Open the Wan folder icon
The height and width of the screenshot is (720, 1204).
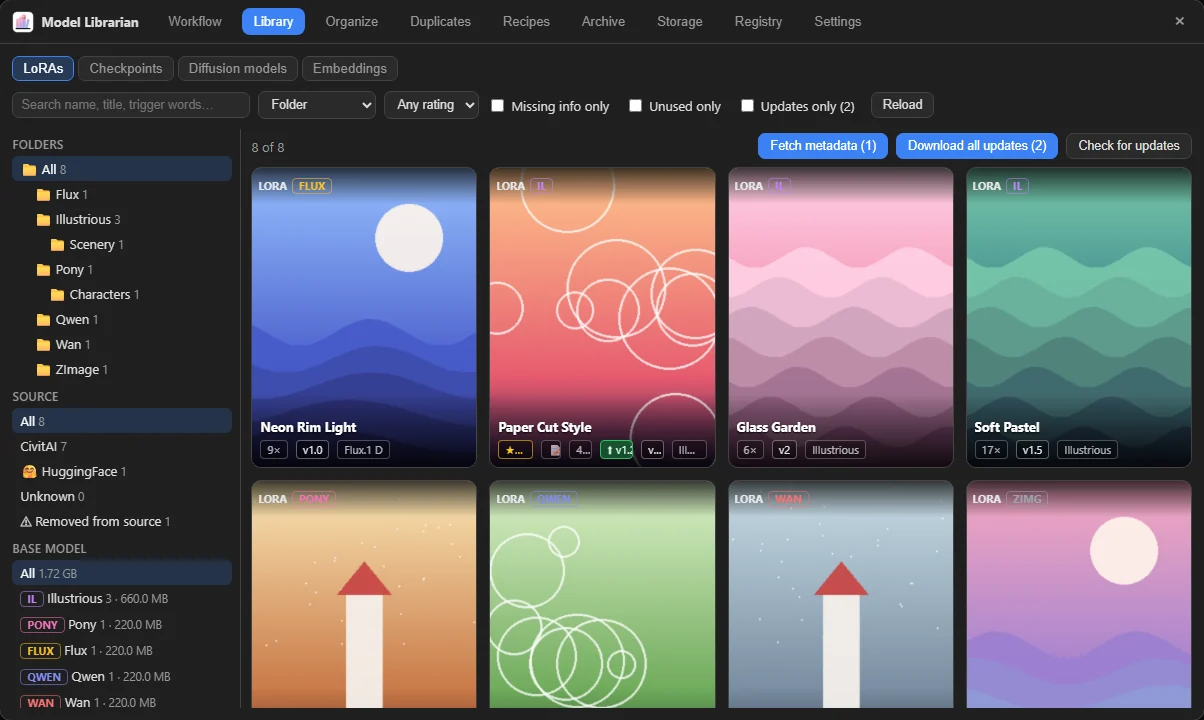coord(43,345)
